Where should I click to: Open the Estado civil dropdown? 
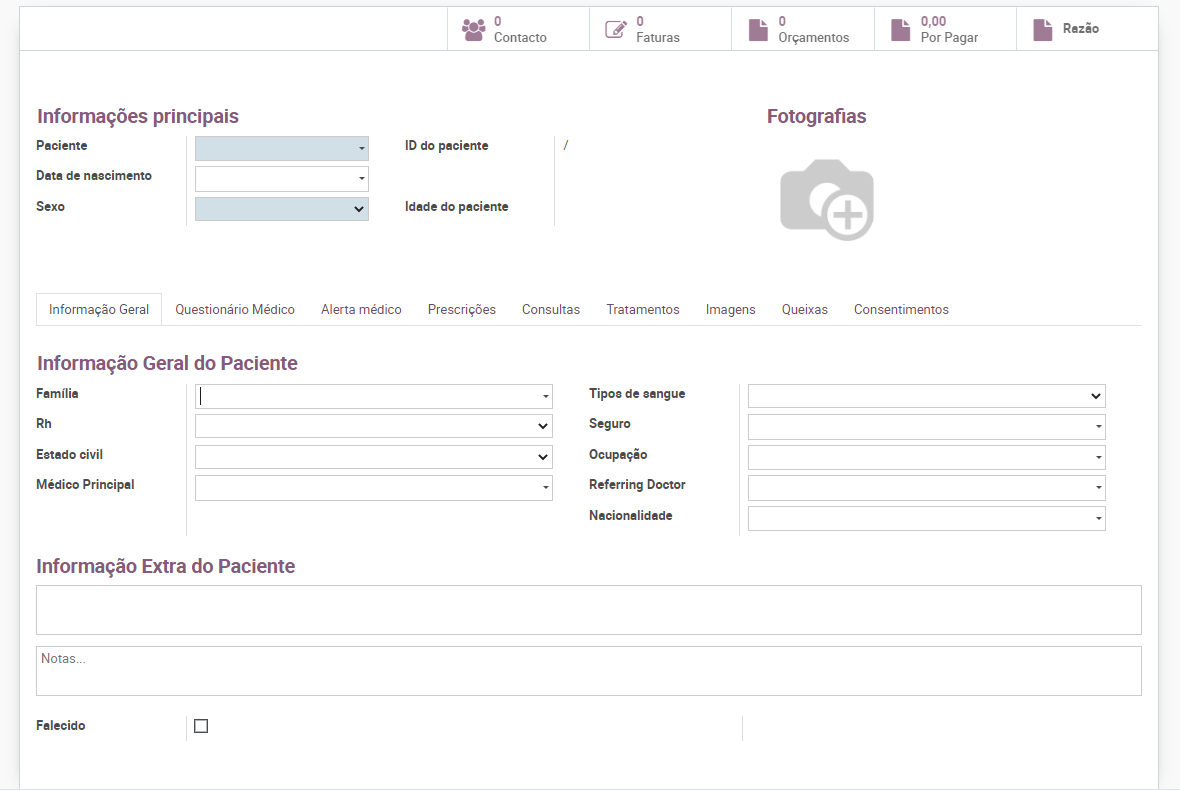[x=373, y=457]
